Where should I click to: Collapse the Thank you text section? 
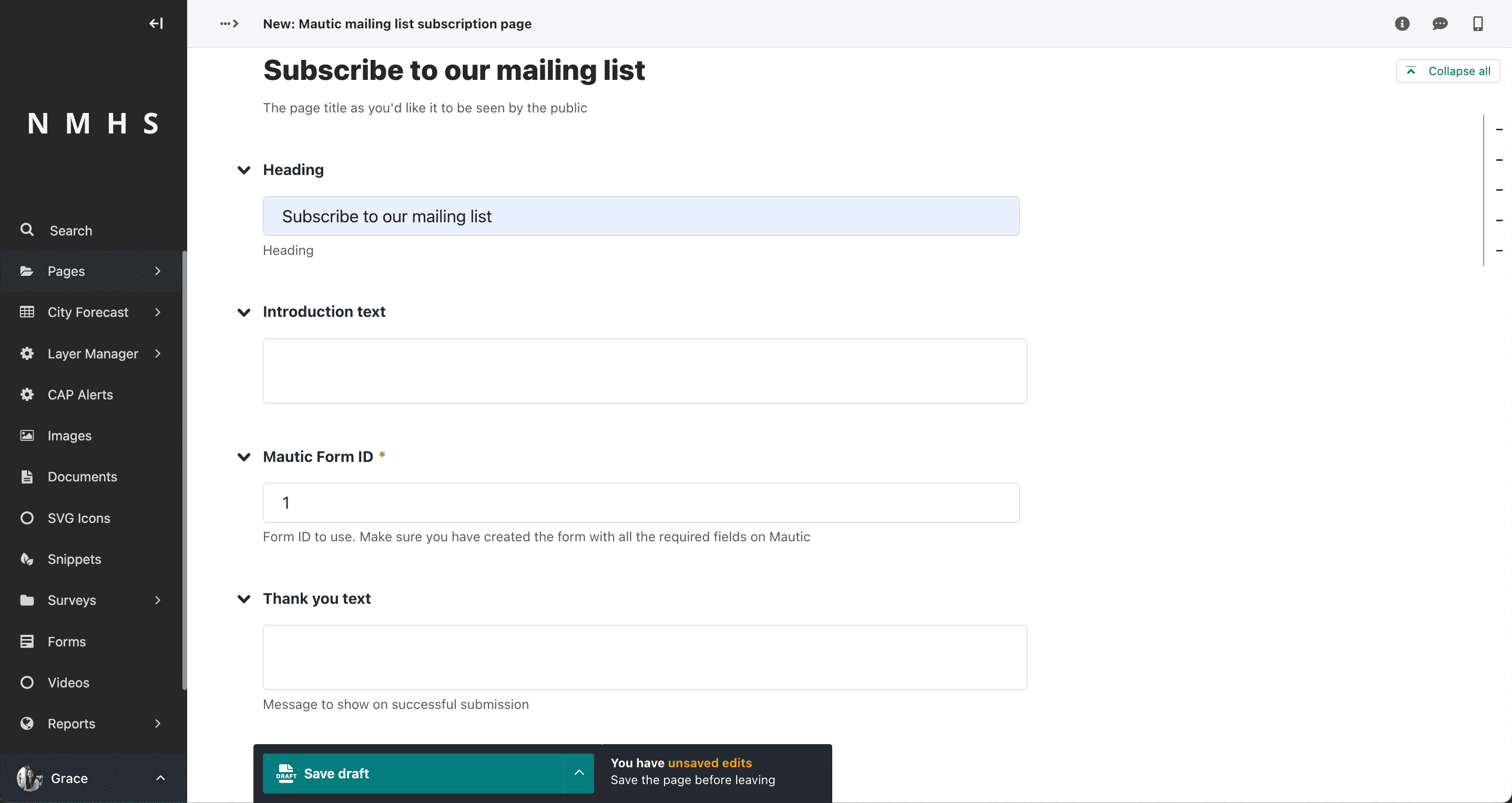click(x=243, y=599)
